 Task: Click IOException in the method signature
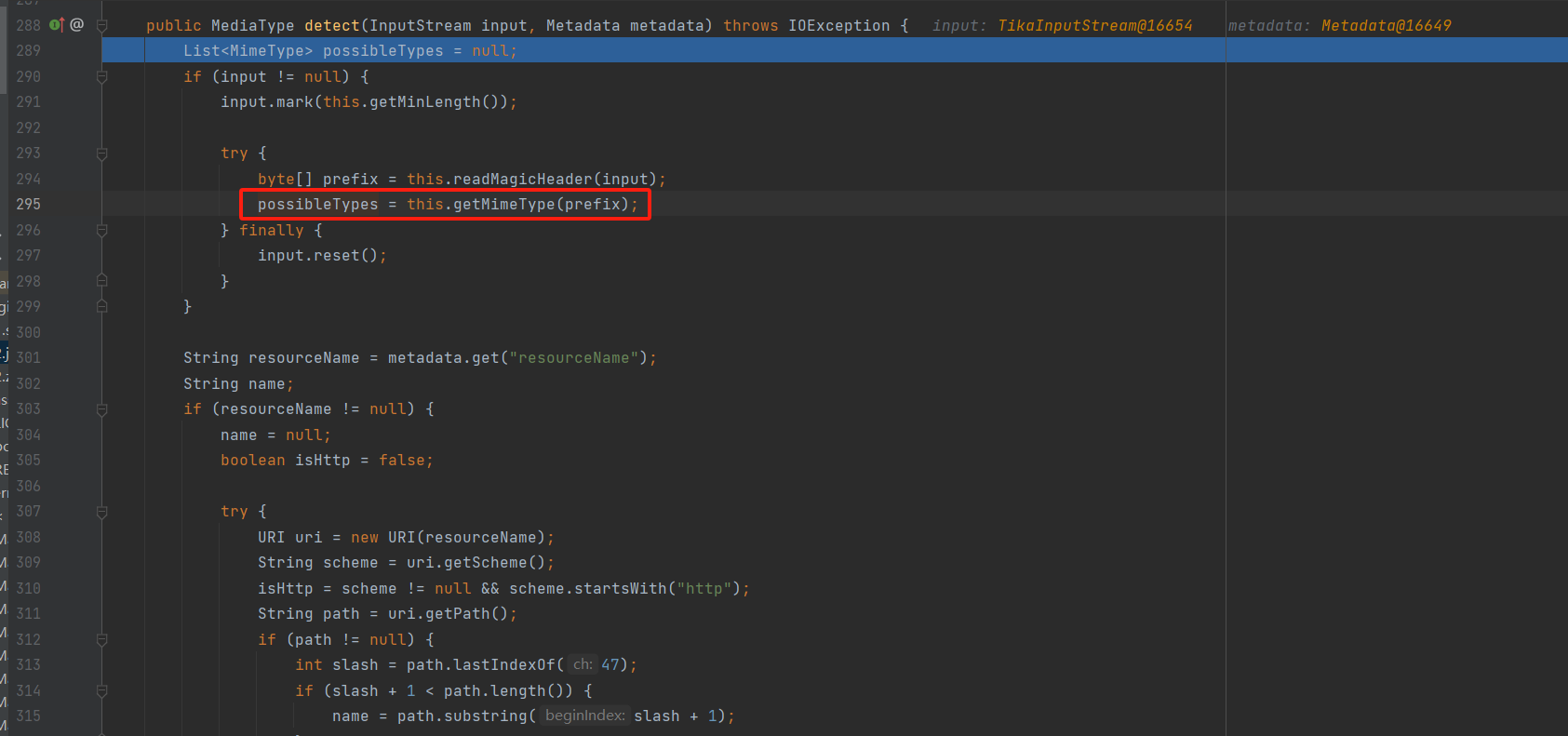click(x=839, y=25)
